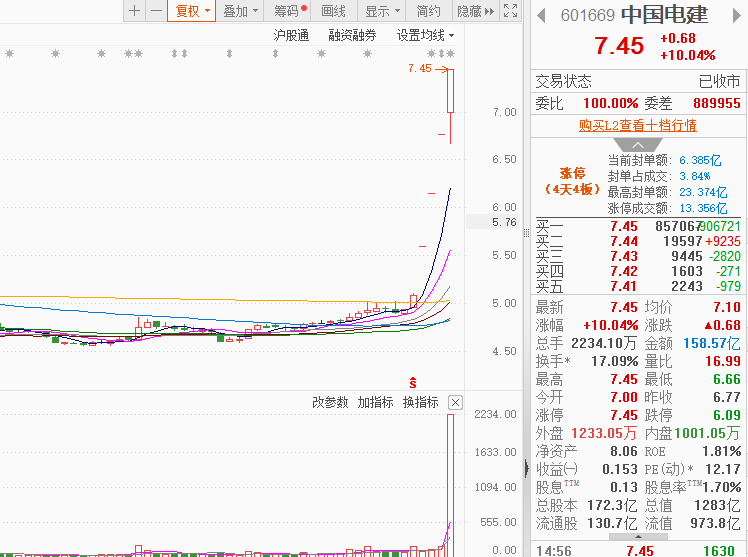Click the red S marker on chart

(413, 382)
